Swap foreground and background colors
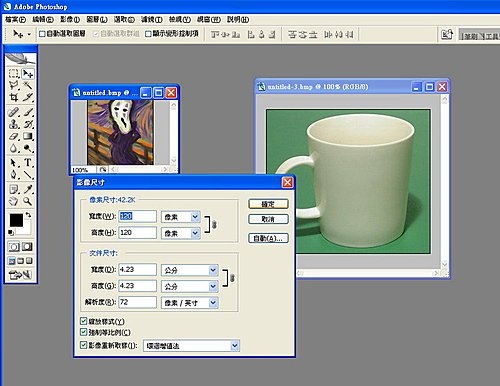The width and height of the screenshot is (500, 386). point(29,215)
